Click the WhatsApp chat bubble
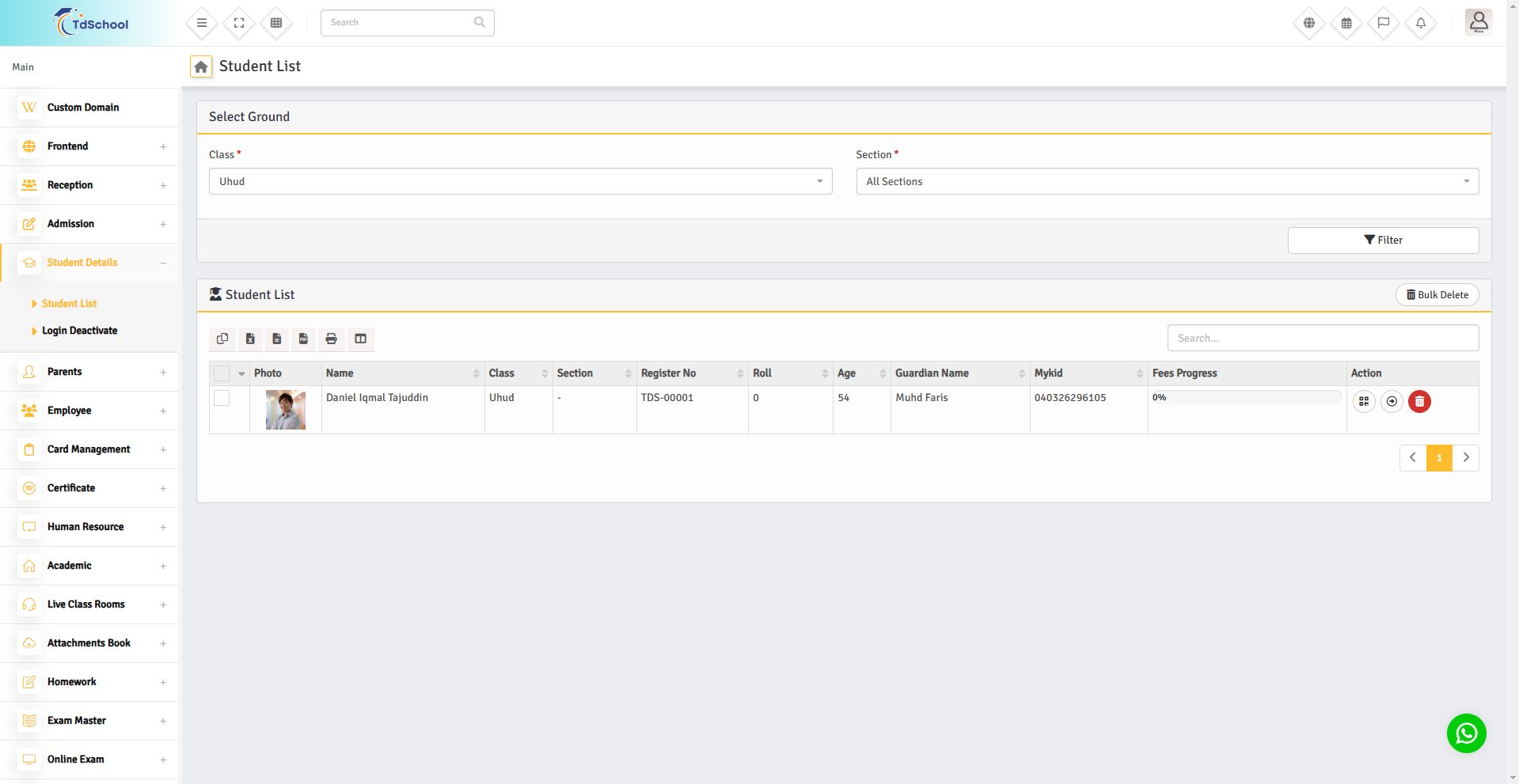This screenshot has height=784, width=1519. [x=1466, y=733]
